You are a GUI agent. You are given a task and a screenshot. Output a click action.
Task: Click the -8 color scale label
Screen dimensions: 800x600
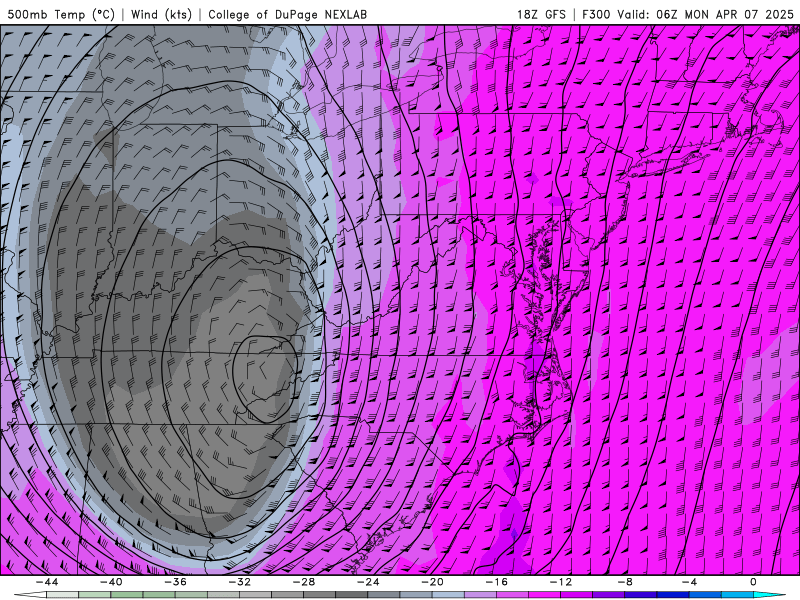(625, 582)
